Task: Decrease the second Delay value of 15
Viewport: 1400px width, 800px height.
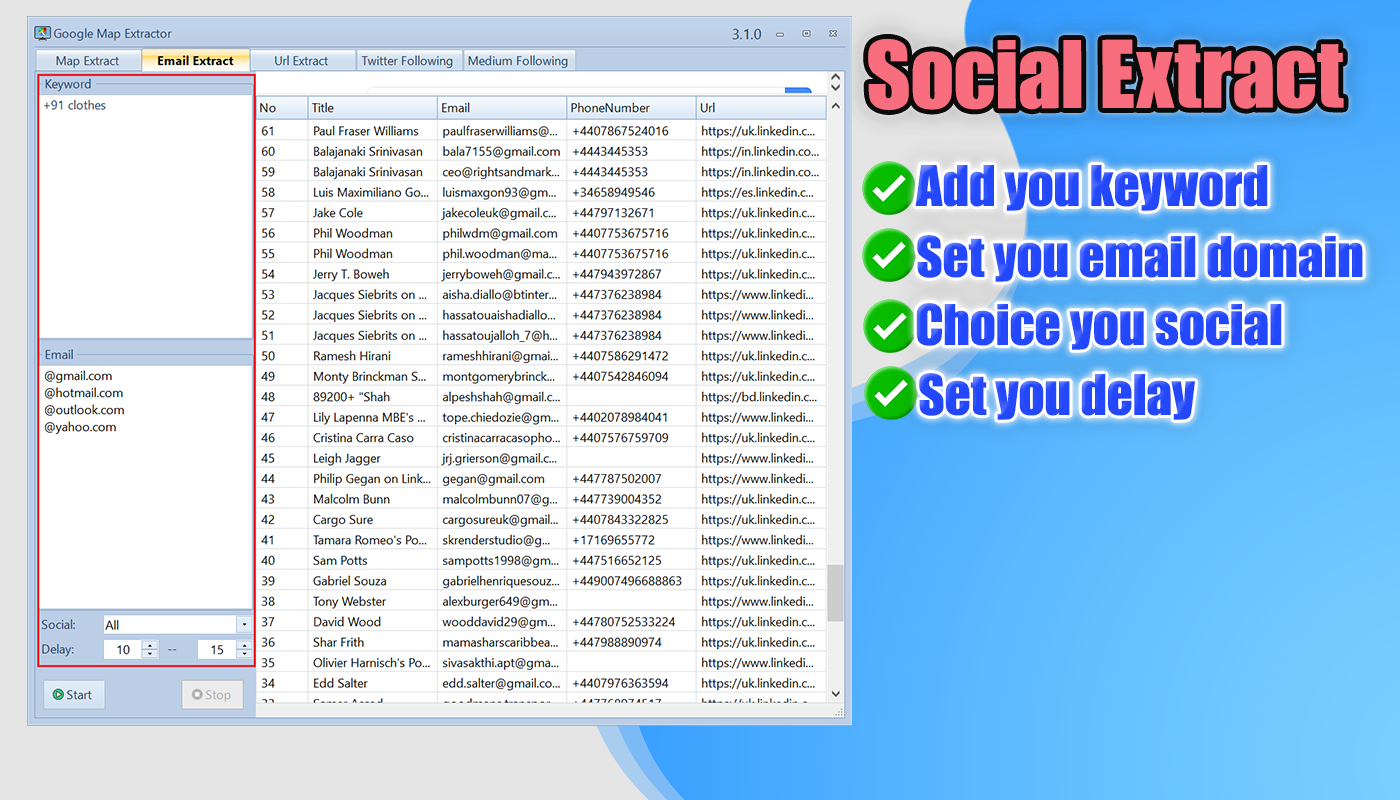Action: point(244,654)
